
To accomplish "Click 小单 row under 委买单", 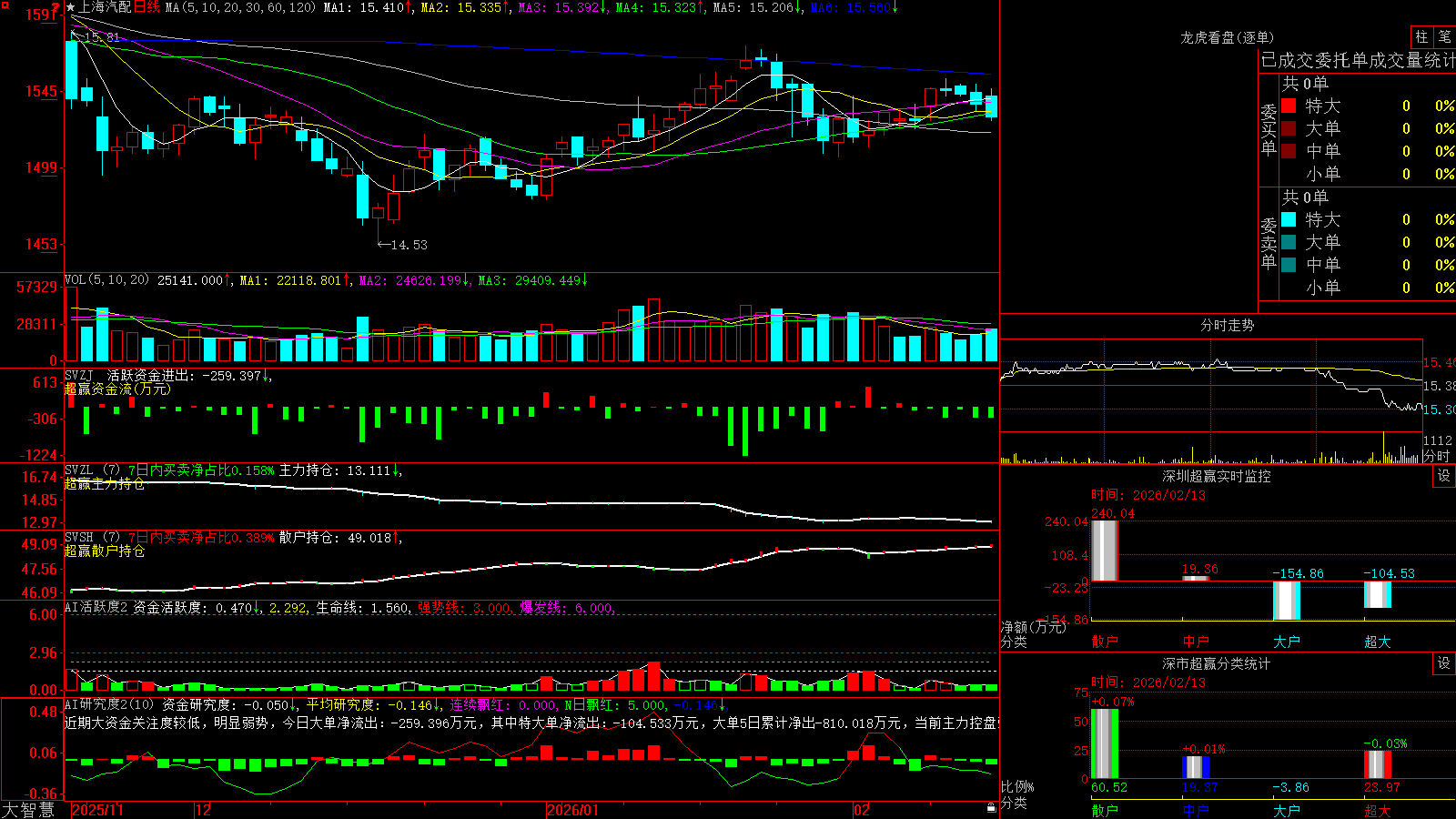I will pyautogui.click(x=1368, y=174).
